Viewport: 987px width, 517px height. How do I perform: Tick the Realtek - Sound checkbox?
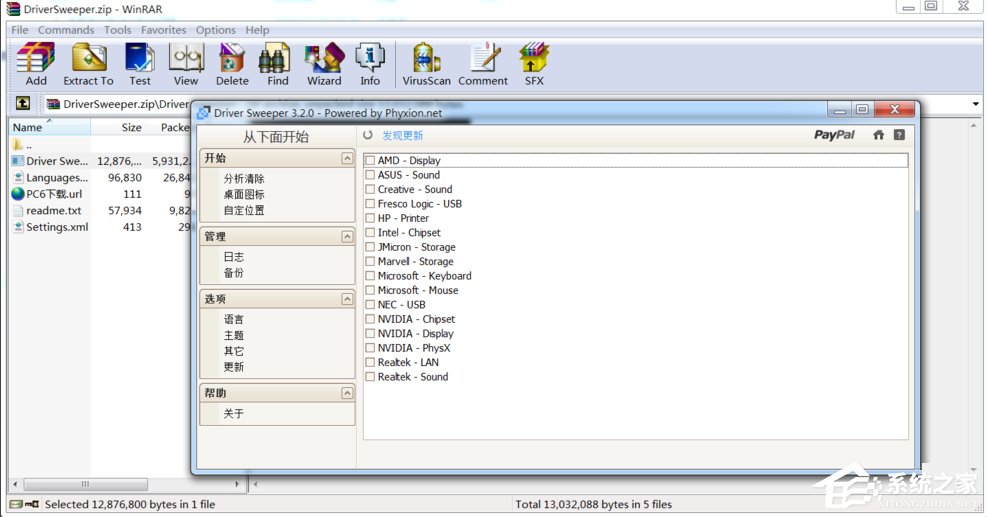[370, 378]
